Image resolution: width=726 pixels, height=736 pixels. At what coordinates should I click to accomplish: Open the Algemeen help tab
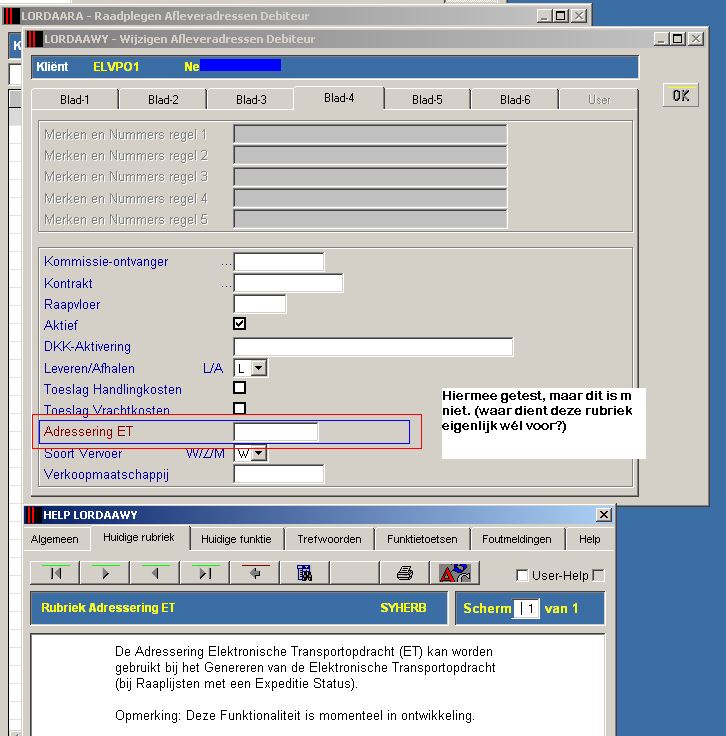54,539
